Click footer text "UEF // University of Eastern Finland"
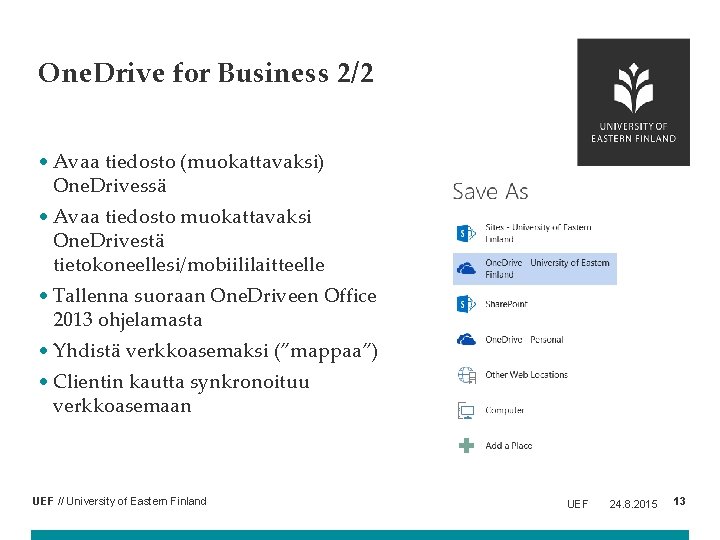720x540 pixels. click(x=119, y=501)
